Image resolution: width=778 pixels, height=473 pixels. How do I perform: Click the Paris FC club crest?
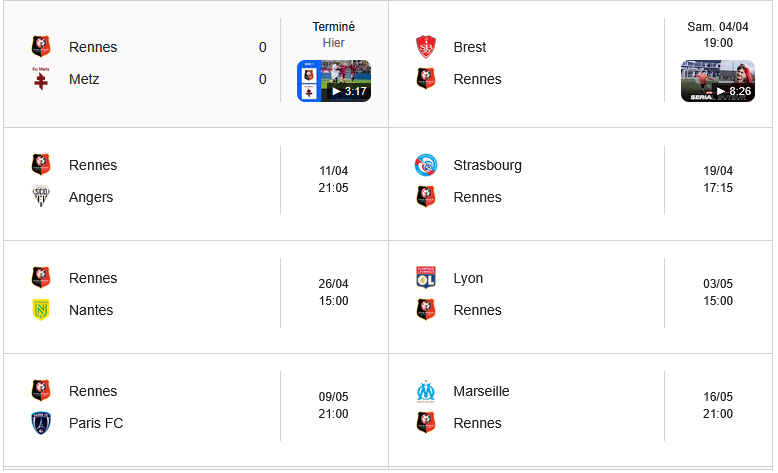point(41,423)
